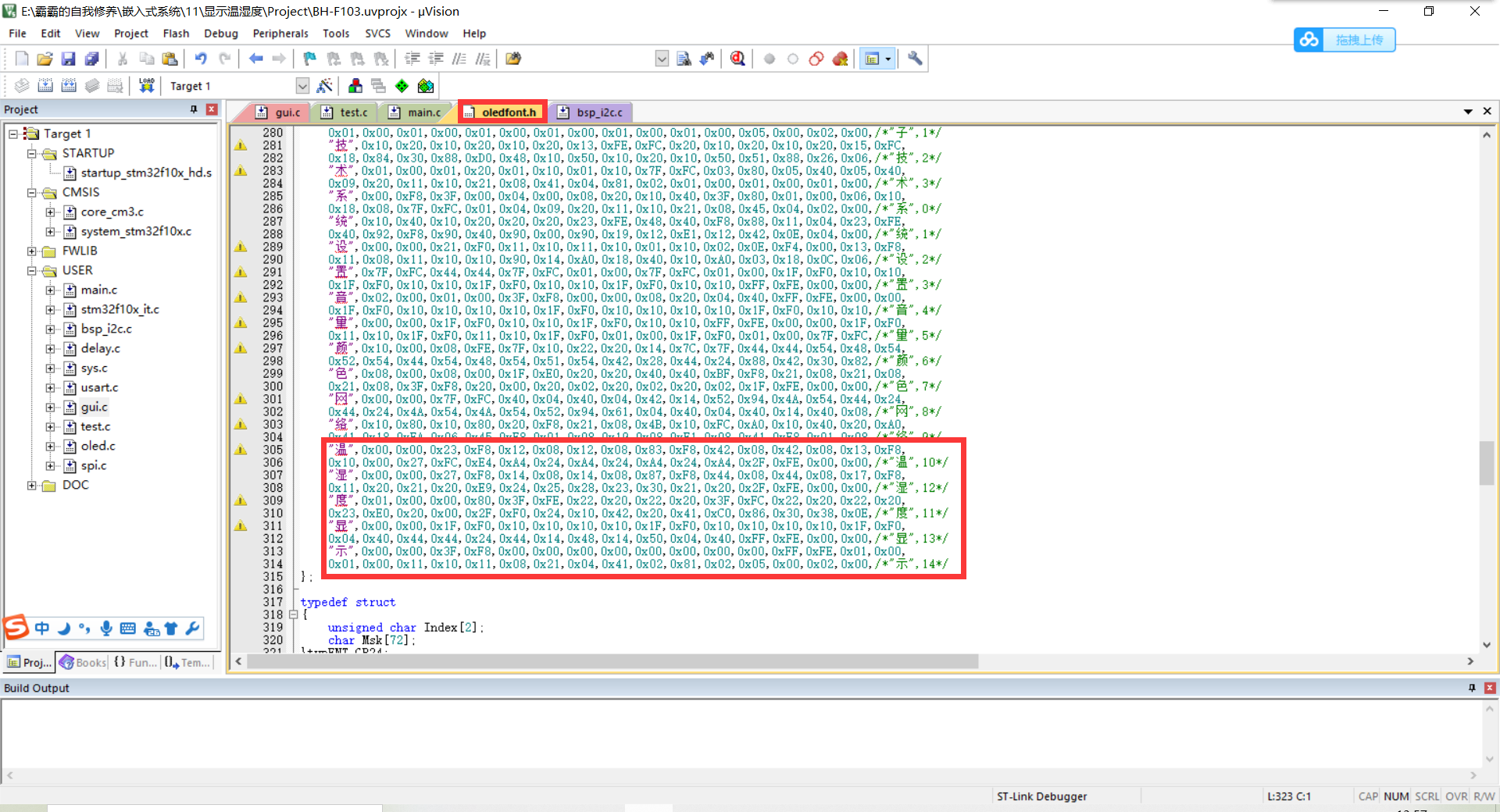1500x812 pixels.
Task: Select oled.c in the project tree
Action: click(98, 446)
